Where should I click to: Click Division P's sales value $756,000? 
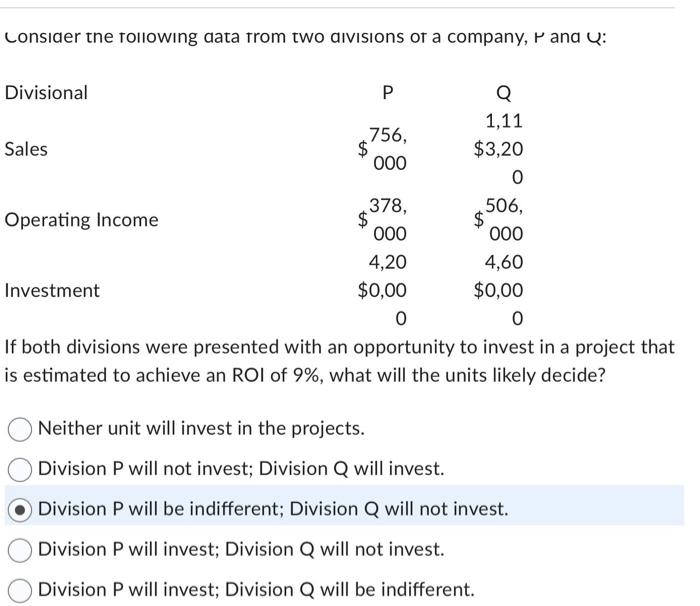(x=383, y=149)
